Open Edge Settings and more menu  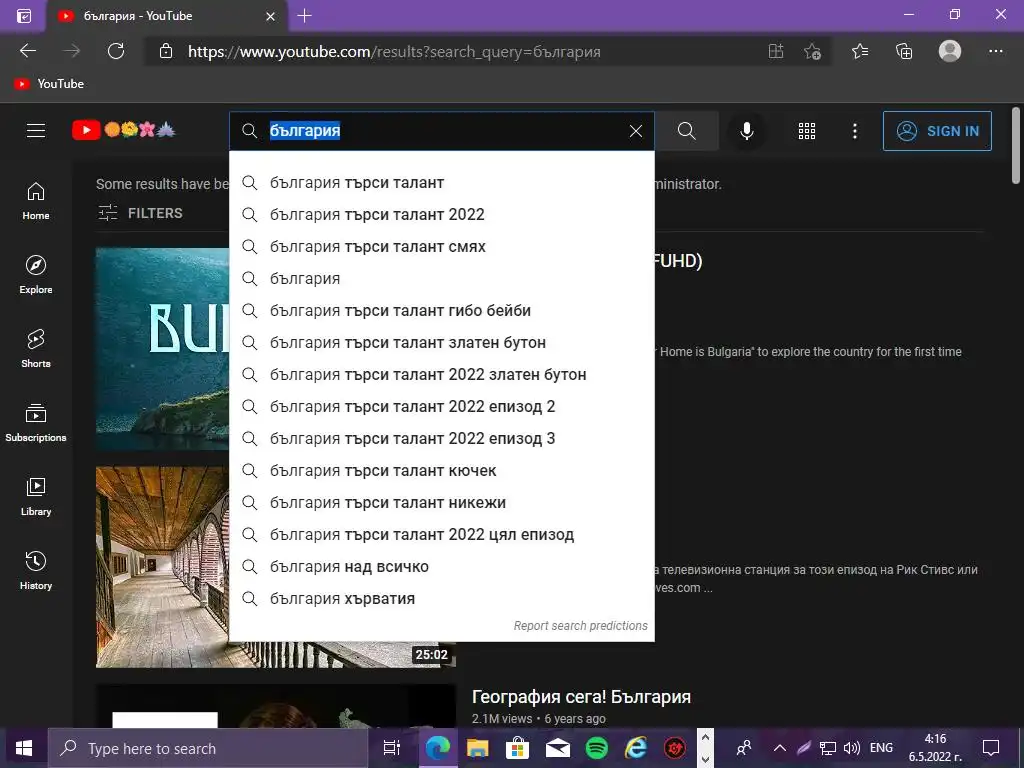(x=995, y=51)
